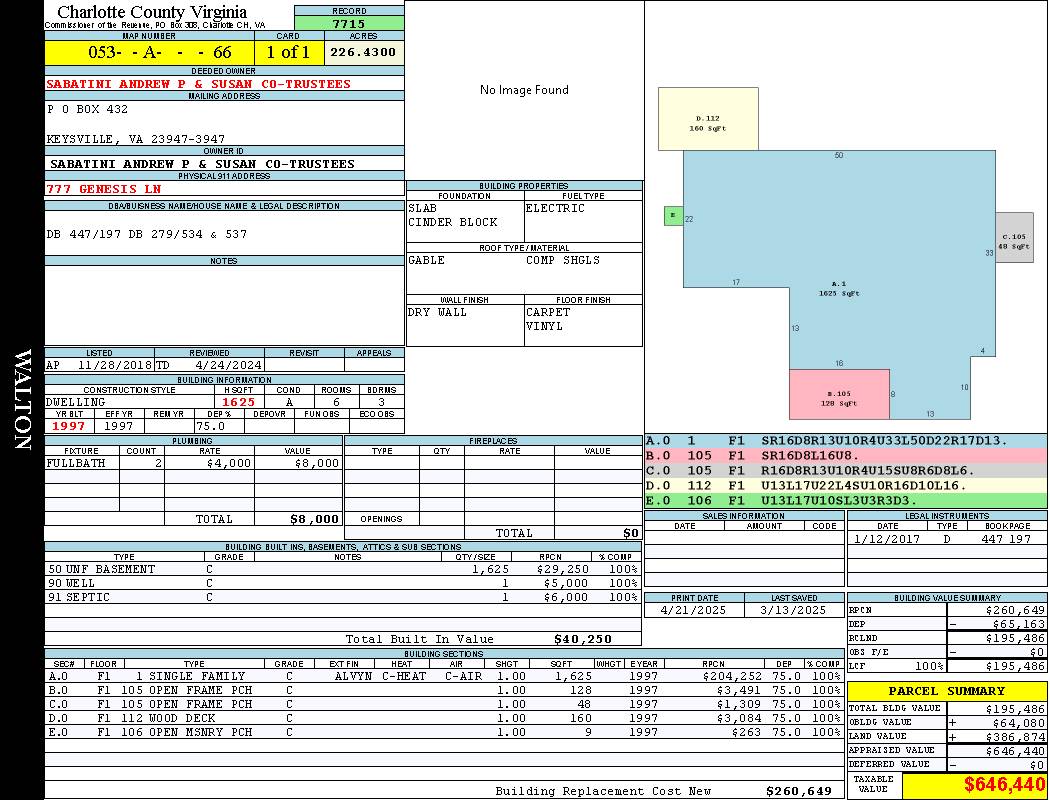1050x800 pixels.
Task: Select foundation type 'CINDER BLOCK'
Action: tap(453, 222)
